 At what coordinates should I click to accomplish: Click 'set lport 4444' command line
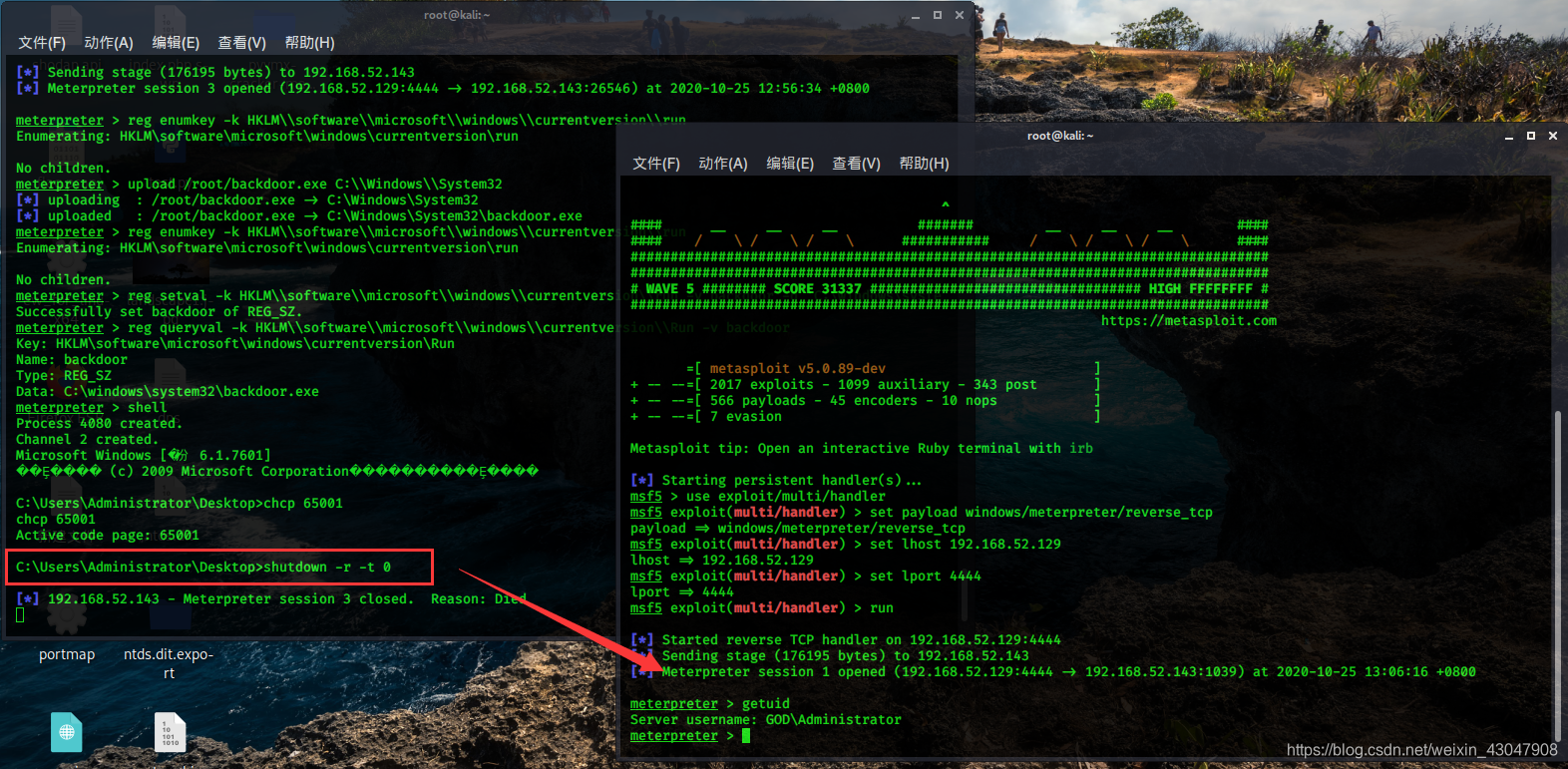click(806, 576)
